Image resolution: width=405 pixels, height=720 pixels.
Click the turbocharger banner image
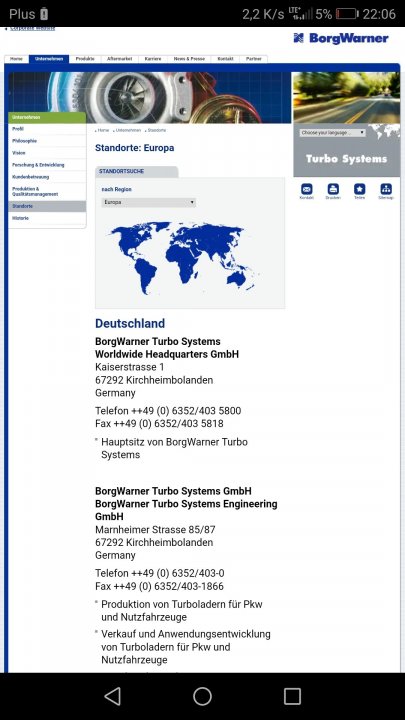point(150,97)
